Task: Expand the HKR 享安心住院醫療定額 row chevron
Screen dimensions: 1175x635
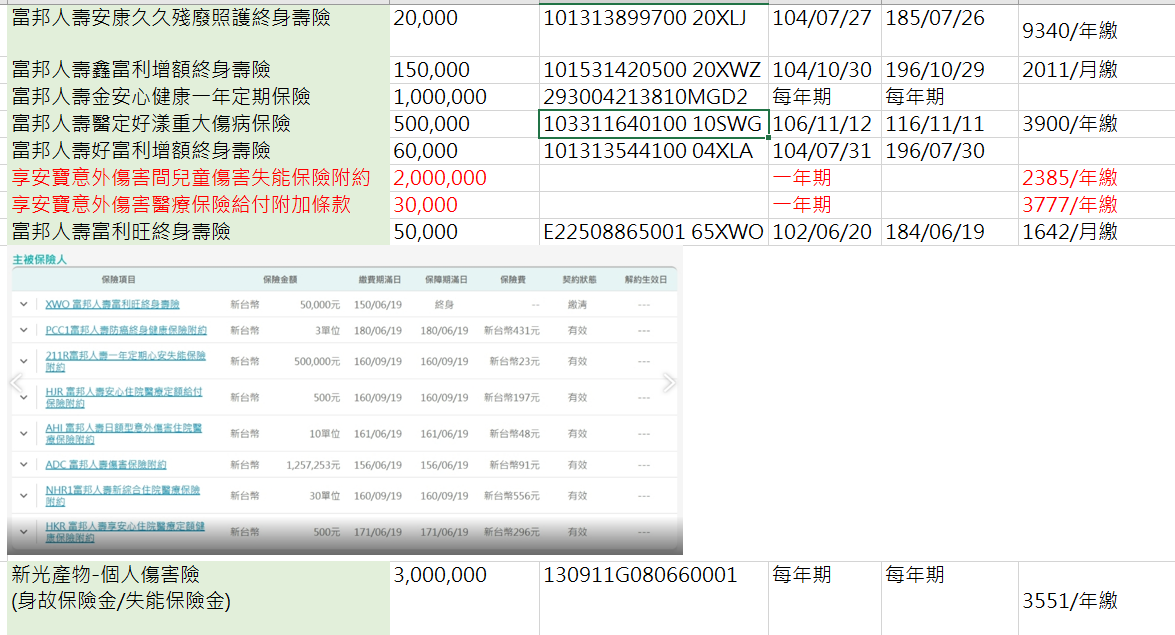Action: (24, 532)
